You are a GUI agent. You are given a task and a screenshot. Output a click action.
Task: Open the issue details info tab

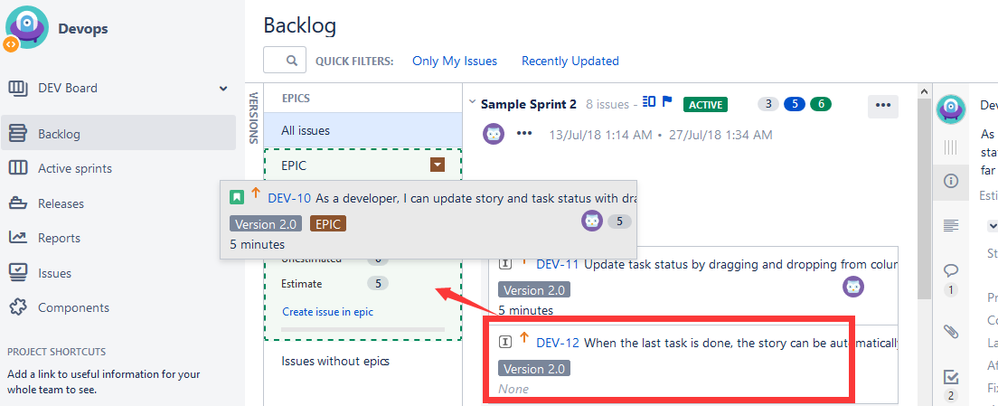(x=951, y=181)
